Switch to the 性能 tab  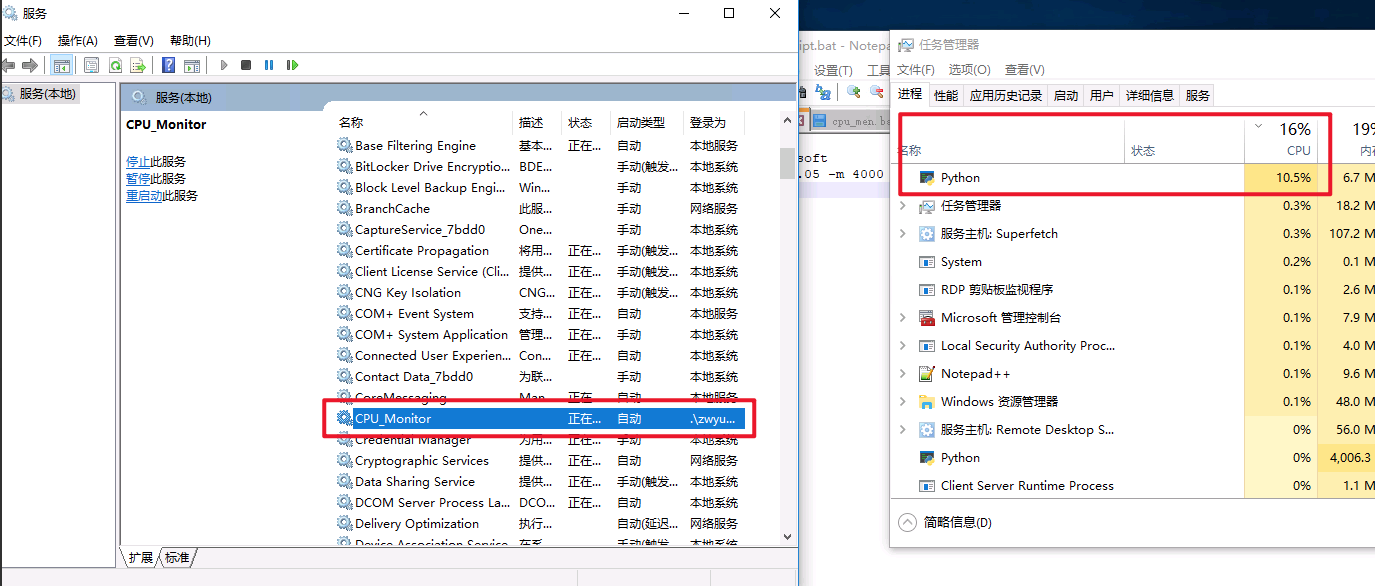(945, 96)
